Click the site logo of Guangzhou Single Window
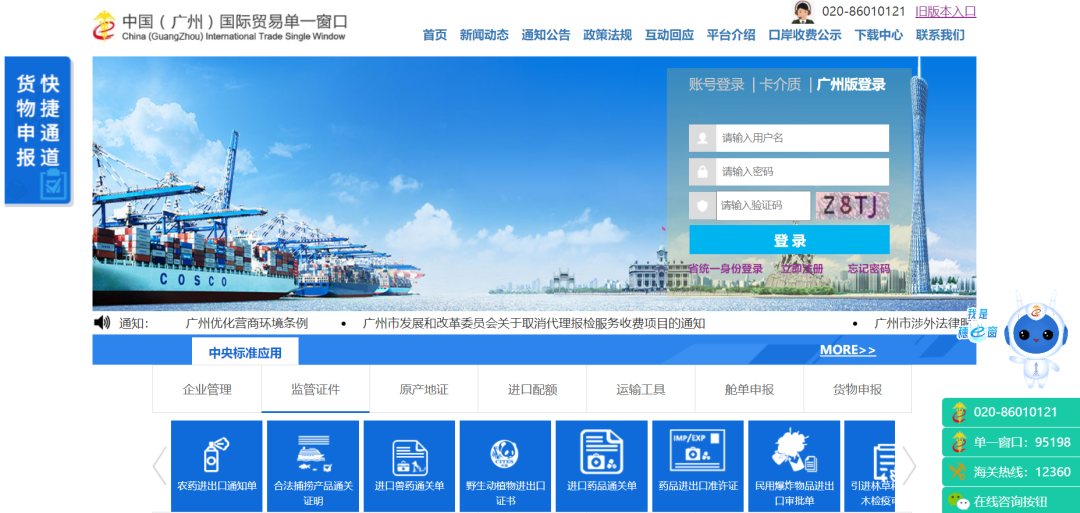1080x513 pixels. click(220, 25)
